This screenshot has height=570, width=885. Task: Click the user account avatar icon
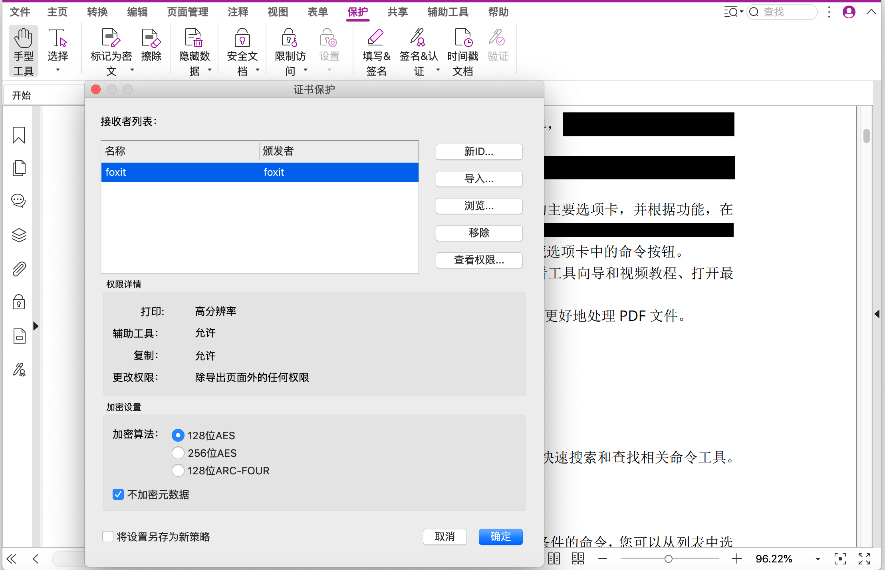[x=848, y=12]
